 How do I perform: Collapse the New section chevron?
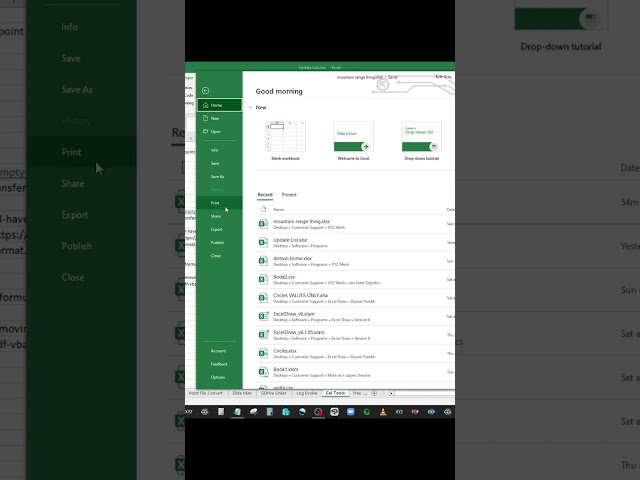[x=250, y=107]
